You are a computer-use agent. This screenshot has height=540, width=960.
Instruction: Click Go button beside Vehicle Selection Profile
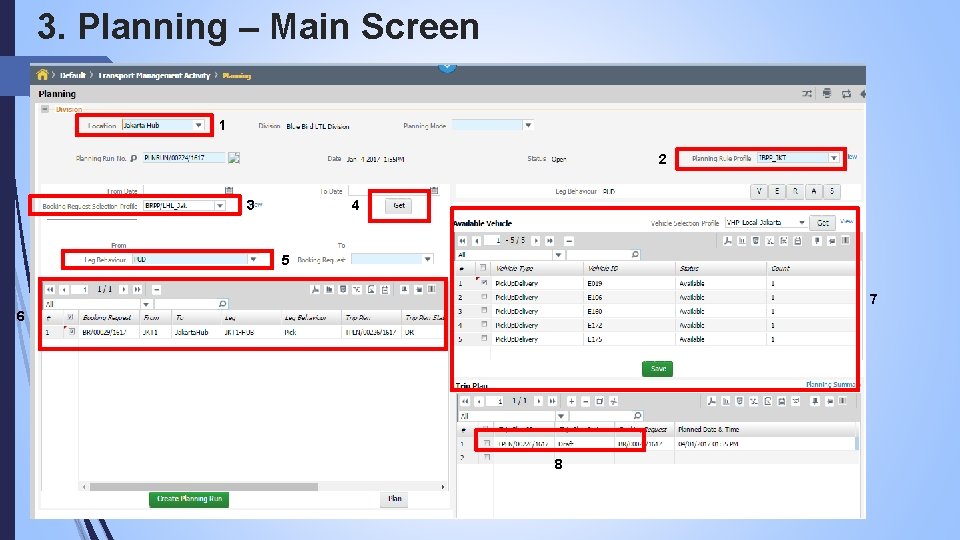[822, 223]
